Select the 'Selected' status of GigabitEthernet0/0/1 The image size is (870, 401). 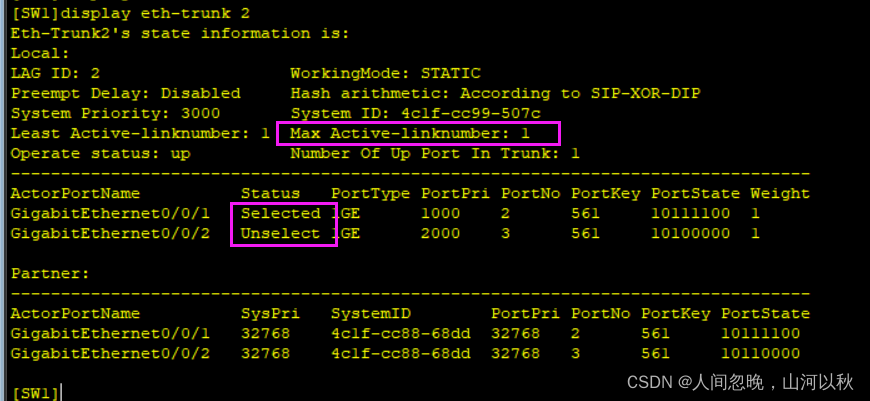coord(281,214)
